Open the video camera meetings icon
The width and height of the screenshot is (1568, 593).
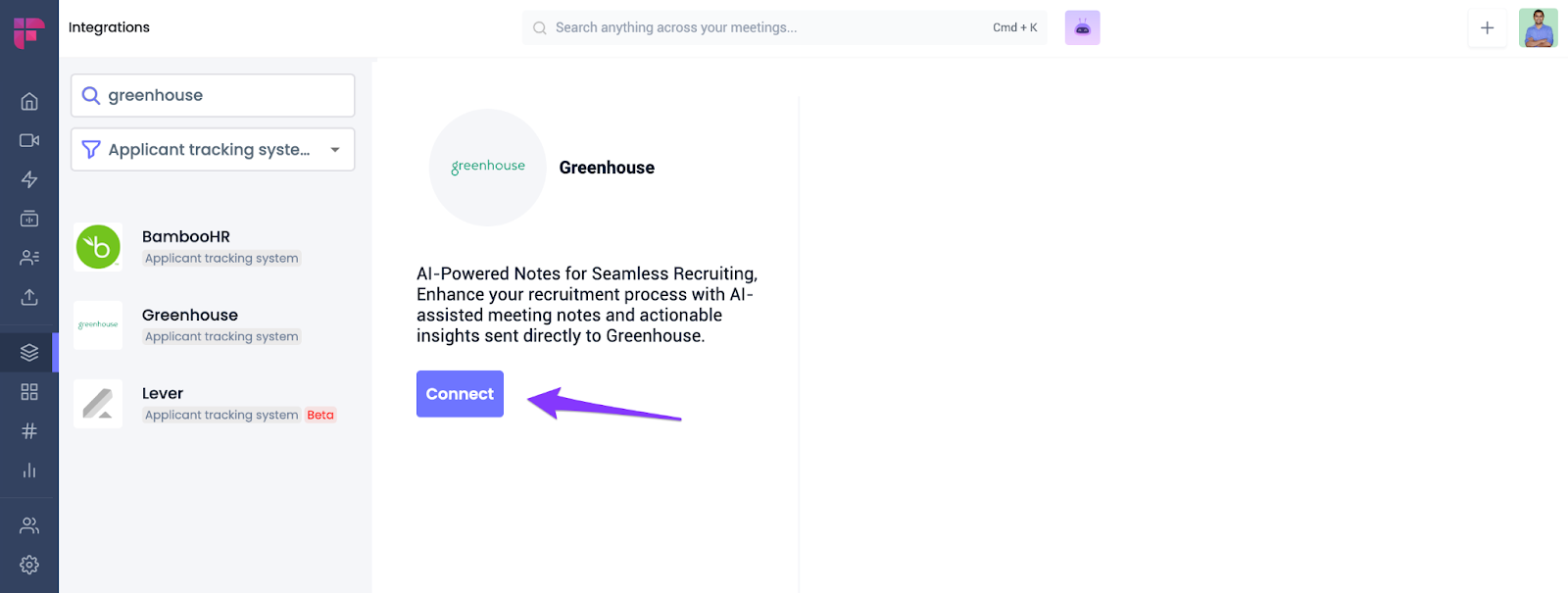tap(29, 140)
